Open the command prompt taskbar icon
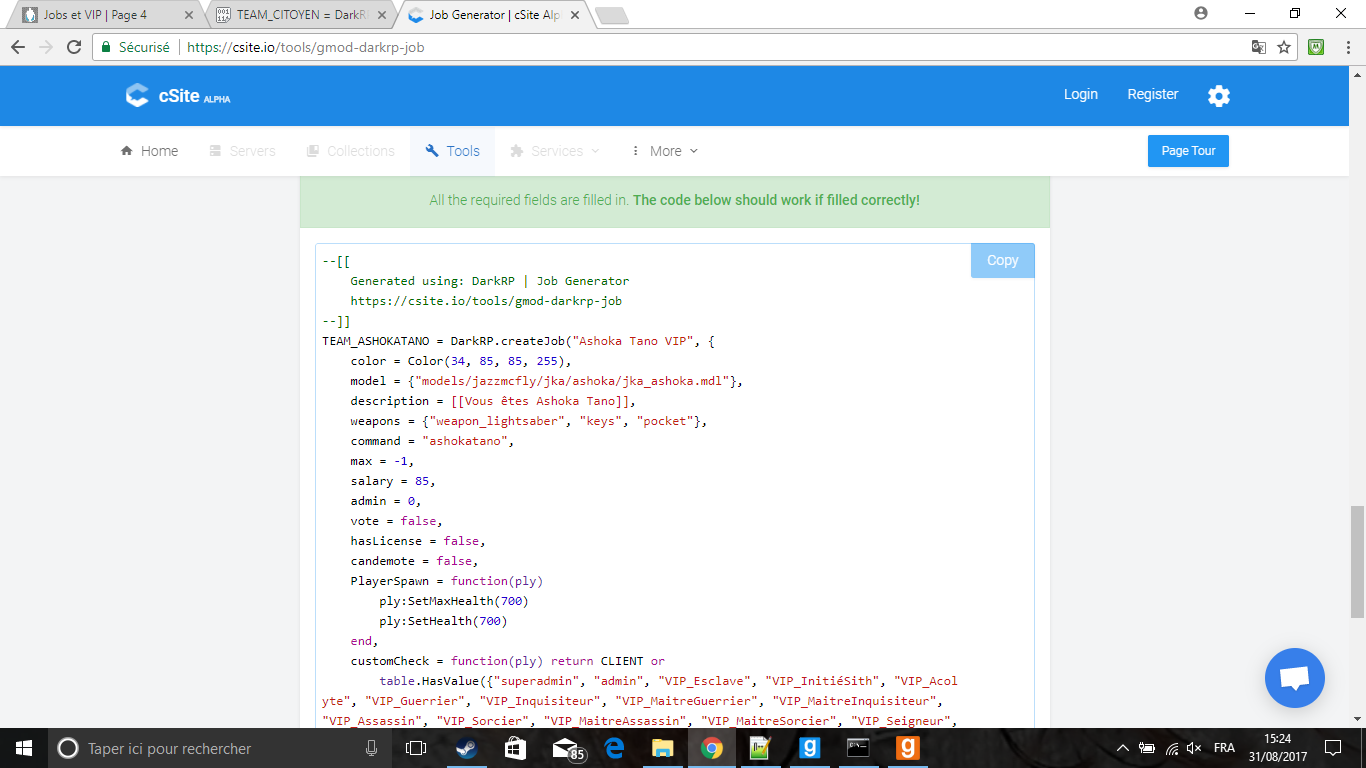Viewport: 1366px width, 768px height. [x=858, y=748]
